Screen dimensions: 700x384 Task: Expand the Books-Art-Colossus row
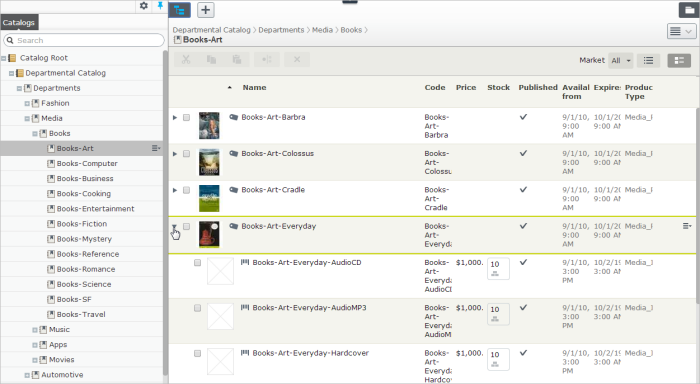[x=175, y=154]
